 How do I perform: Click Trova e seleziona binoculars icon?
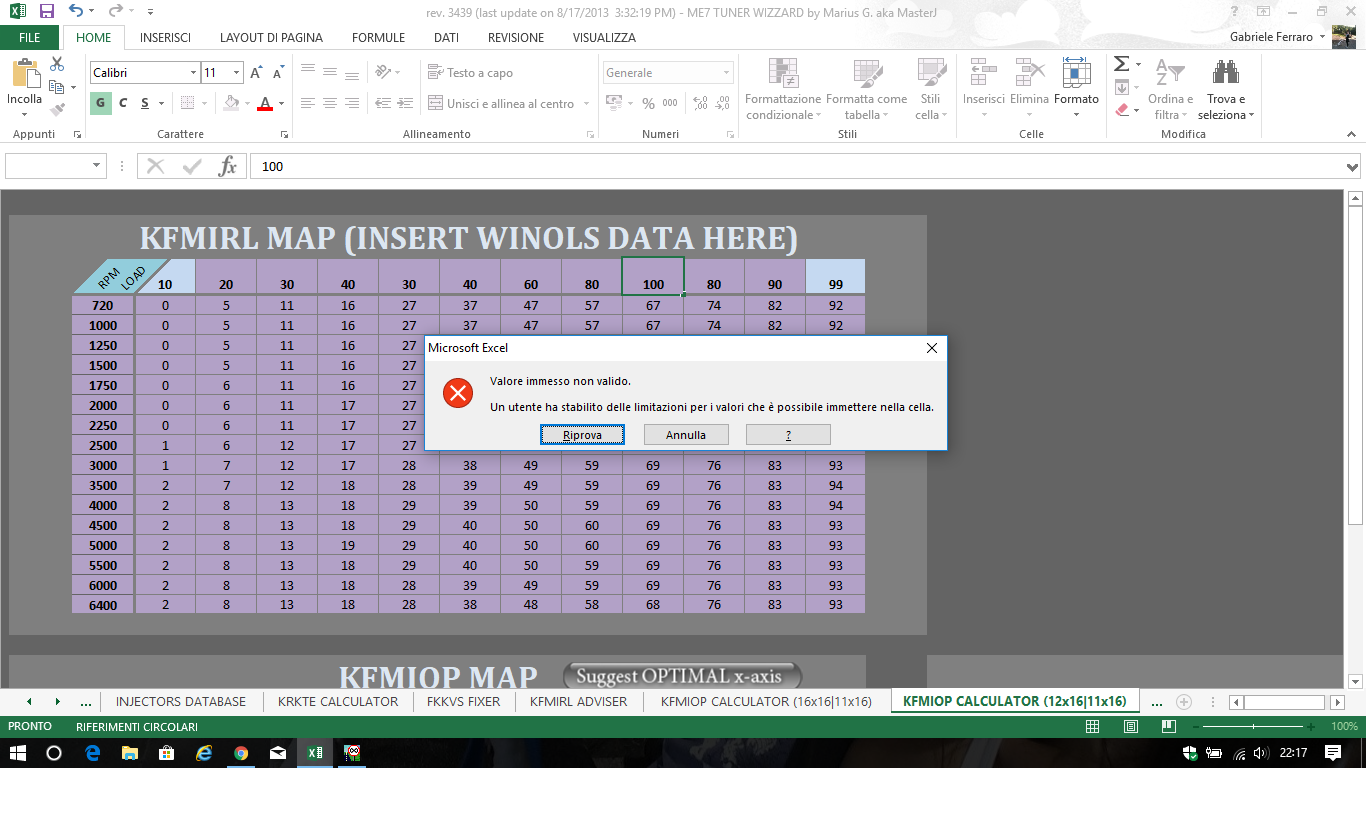pos(1226,73)
